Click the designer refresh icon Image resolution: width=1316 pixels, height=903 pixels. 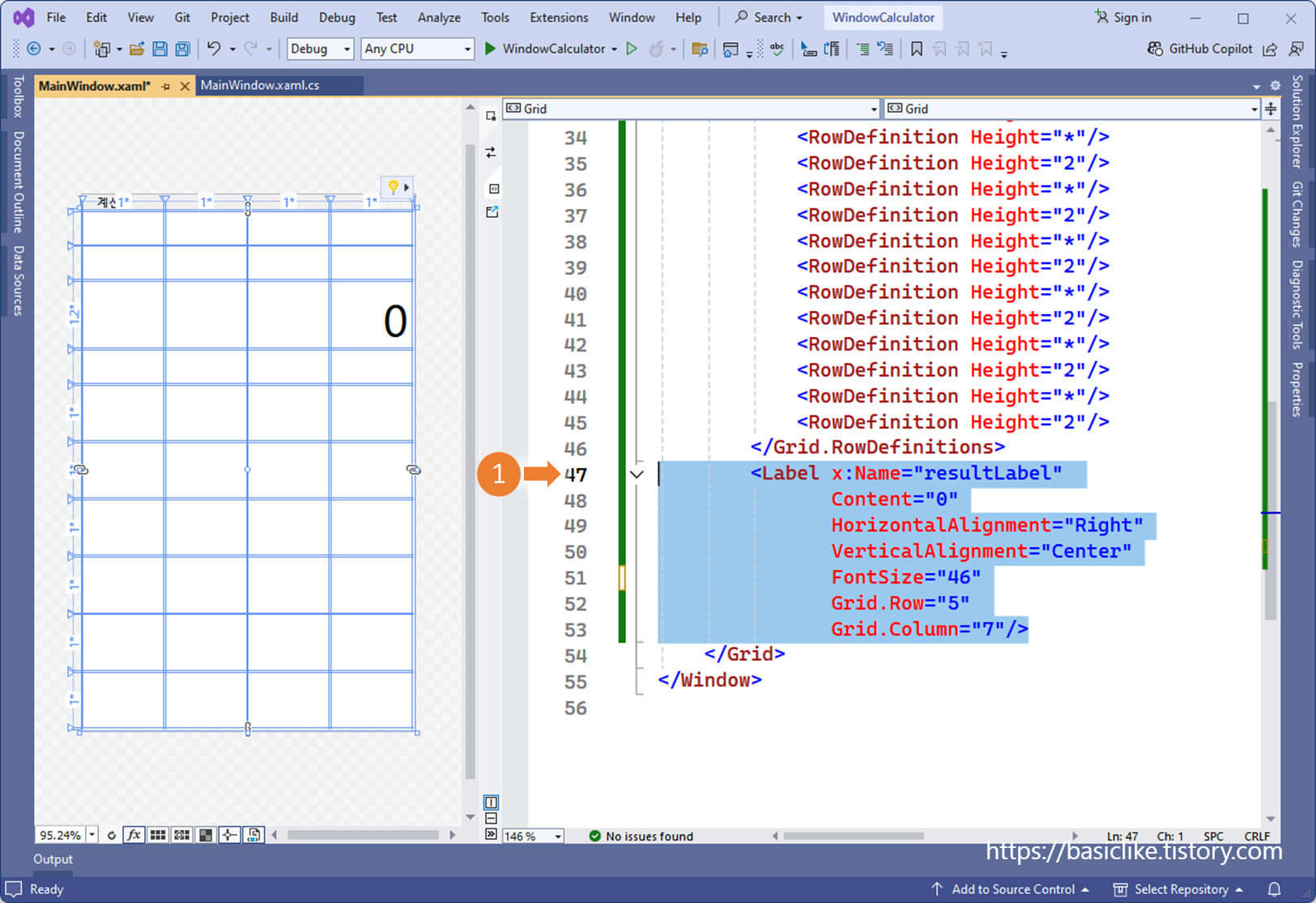pos(112,835)
